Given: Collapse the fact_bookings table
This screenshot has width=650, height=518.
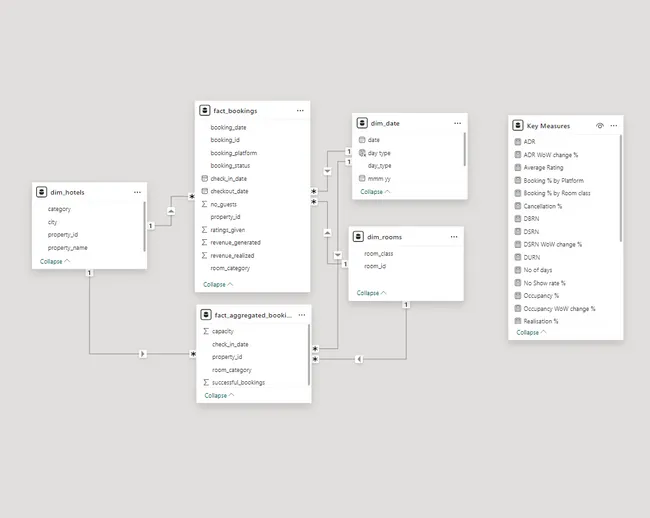Looking at the screenshot, I should coord(218,284).
